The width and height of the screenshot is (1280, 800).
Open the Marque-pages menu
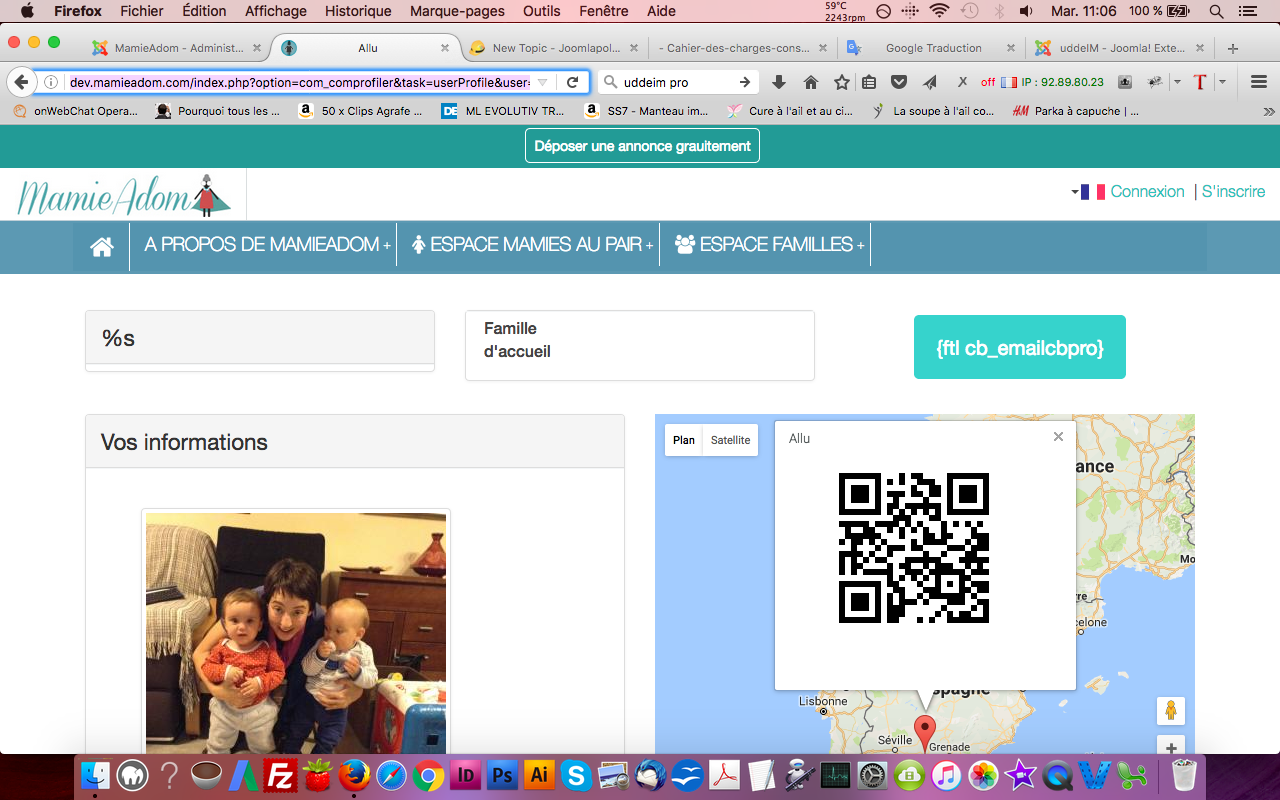click(x=457, y=12)
